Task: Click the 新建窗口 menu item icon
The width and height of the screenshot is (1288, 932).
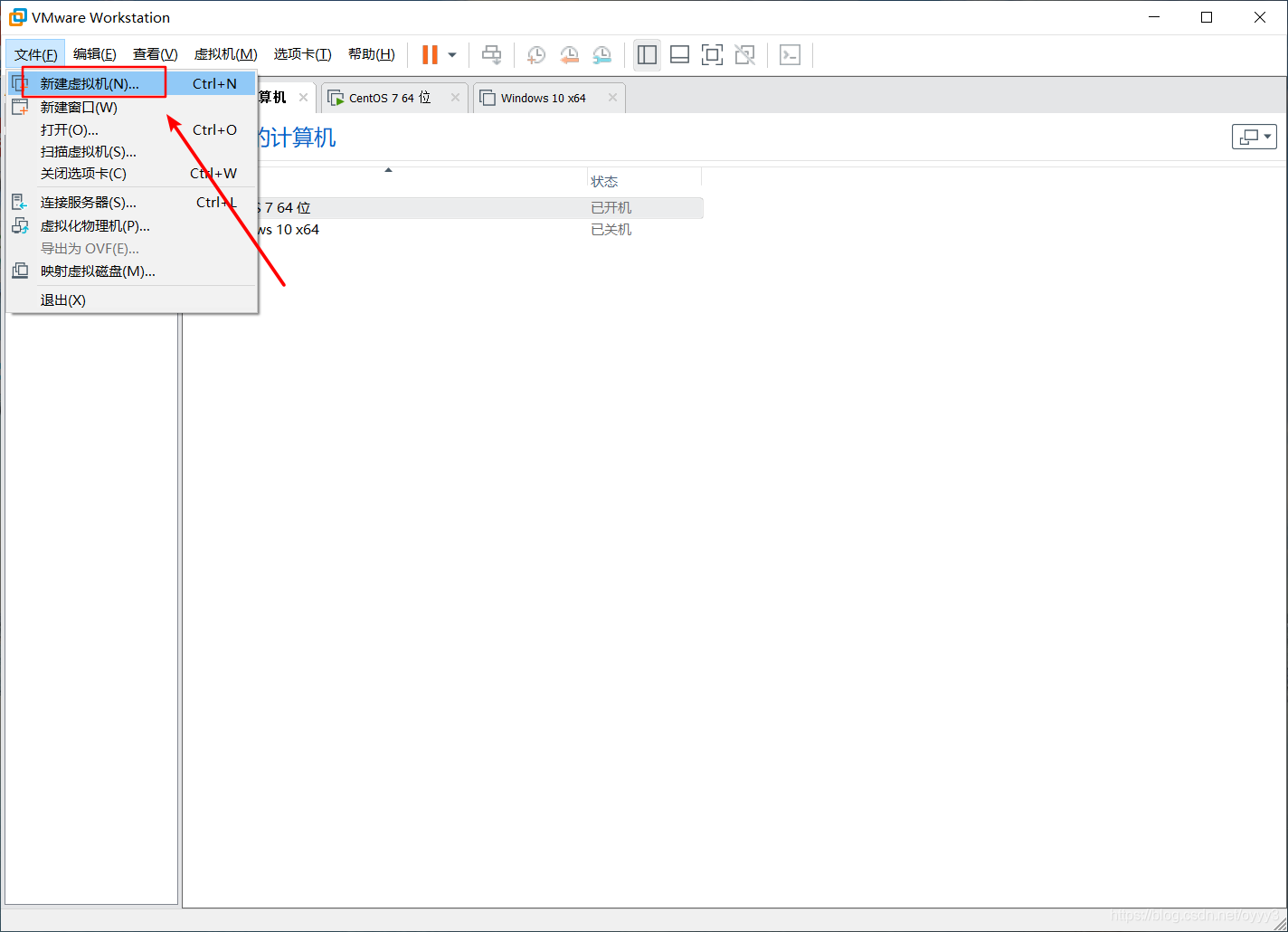Action: pyautogui.click(x=20, y=107)
